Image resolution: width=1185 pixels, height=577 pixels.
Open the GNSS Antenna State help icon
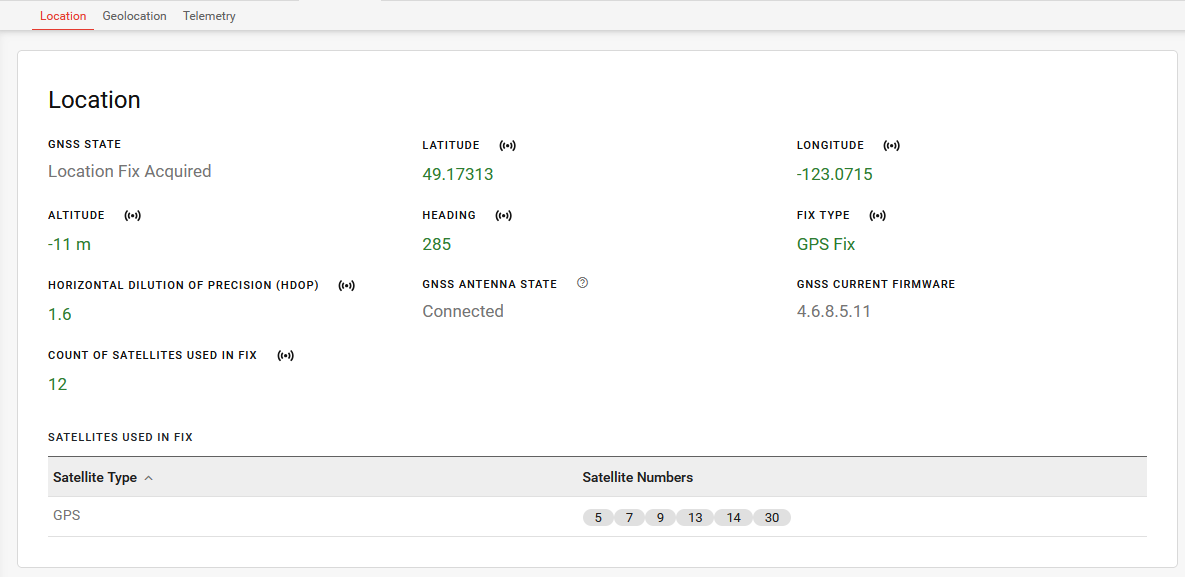(583, 283)
